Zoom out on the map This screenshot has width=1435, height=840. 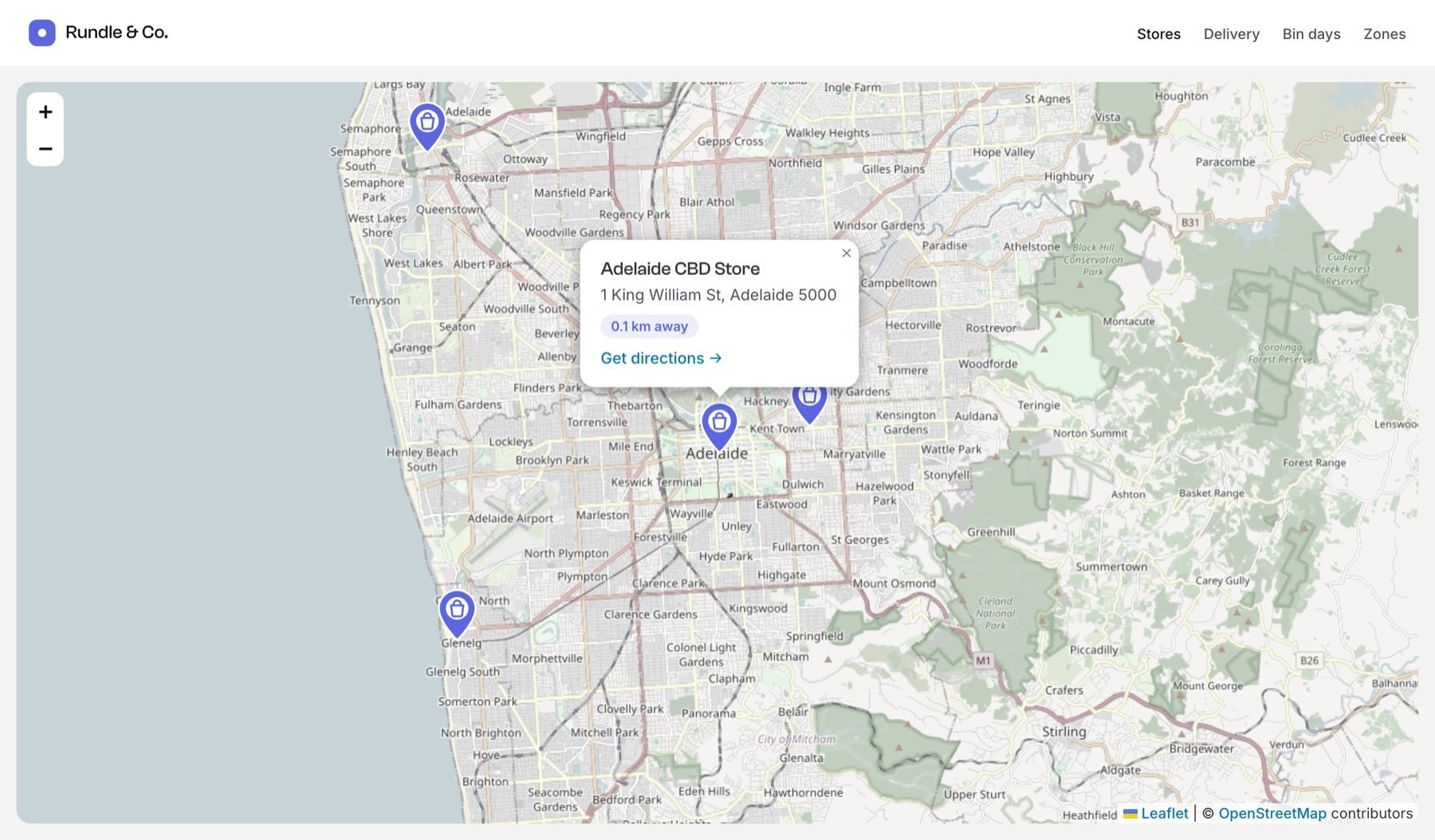pos(45,148)
